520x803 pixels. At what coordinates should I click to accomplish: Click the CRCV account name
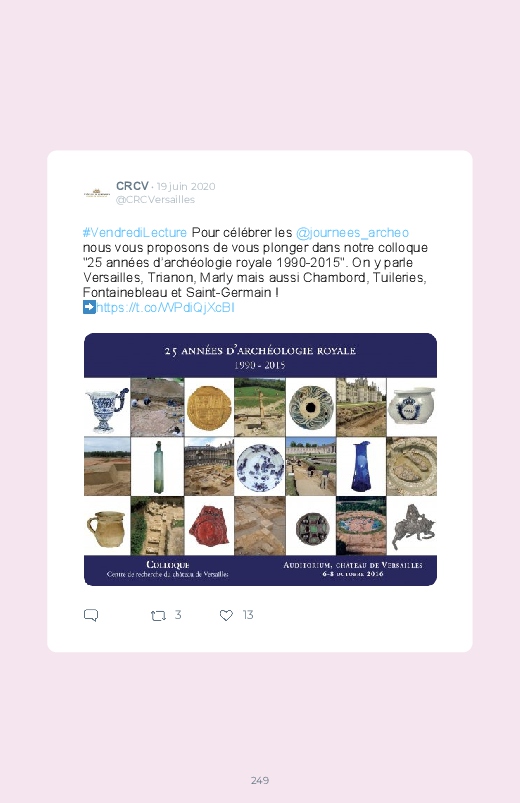pyautogui.click(x=132, y=186)
